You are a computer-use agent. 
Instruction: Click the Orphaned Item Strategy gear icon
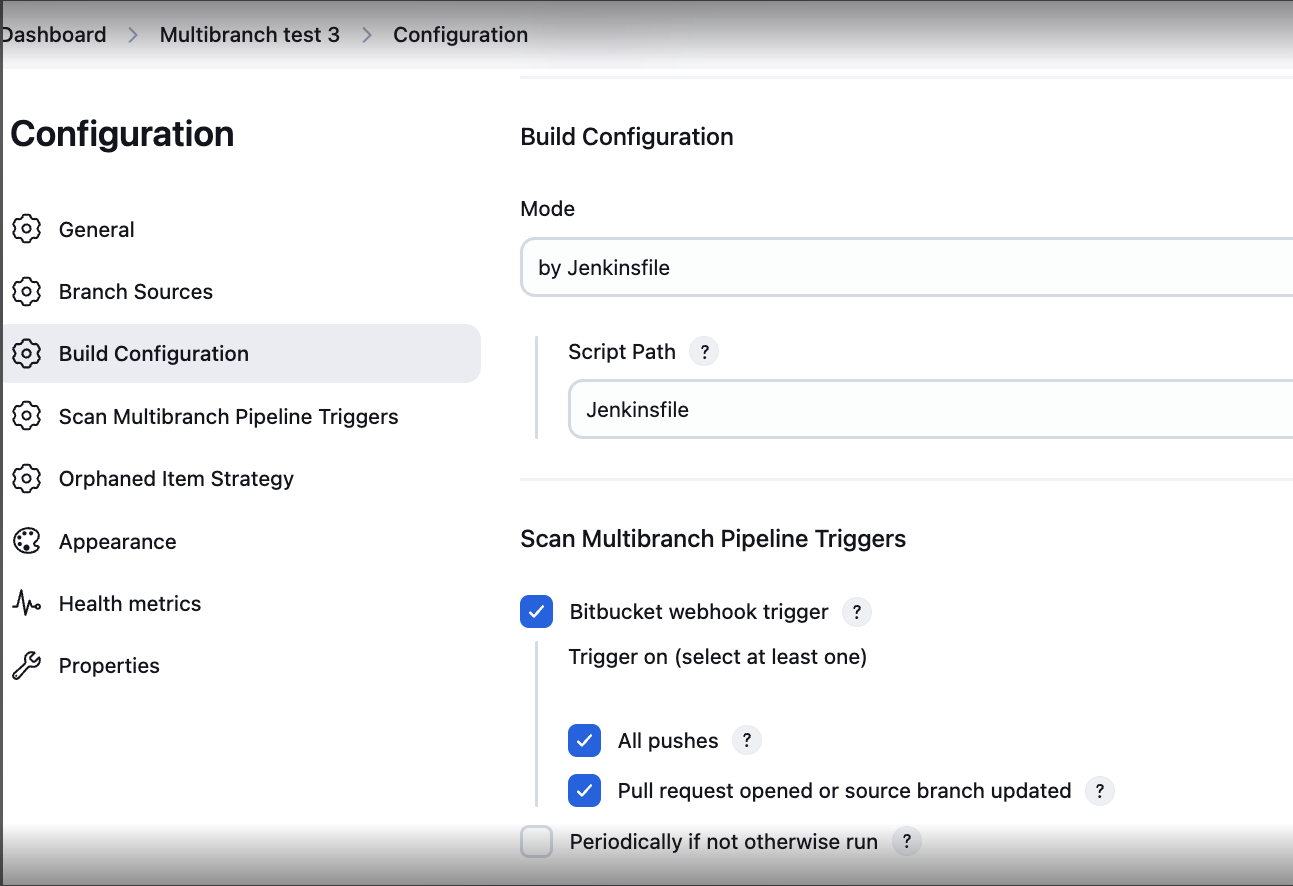(26, 479)
